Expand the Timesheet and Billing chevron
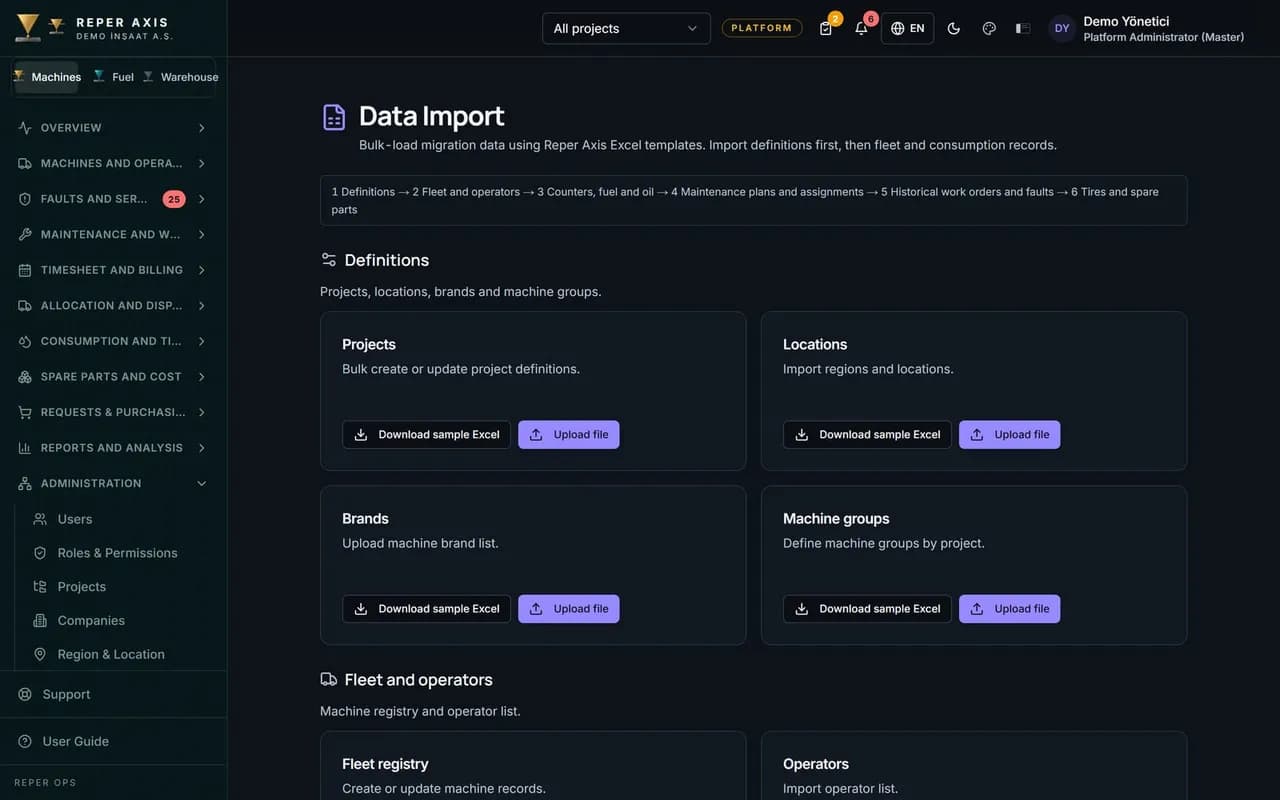1280x800 pixels. click(202, 270)
